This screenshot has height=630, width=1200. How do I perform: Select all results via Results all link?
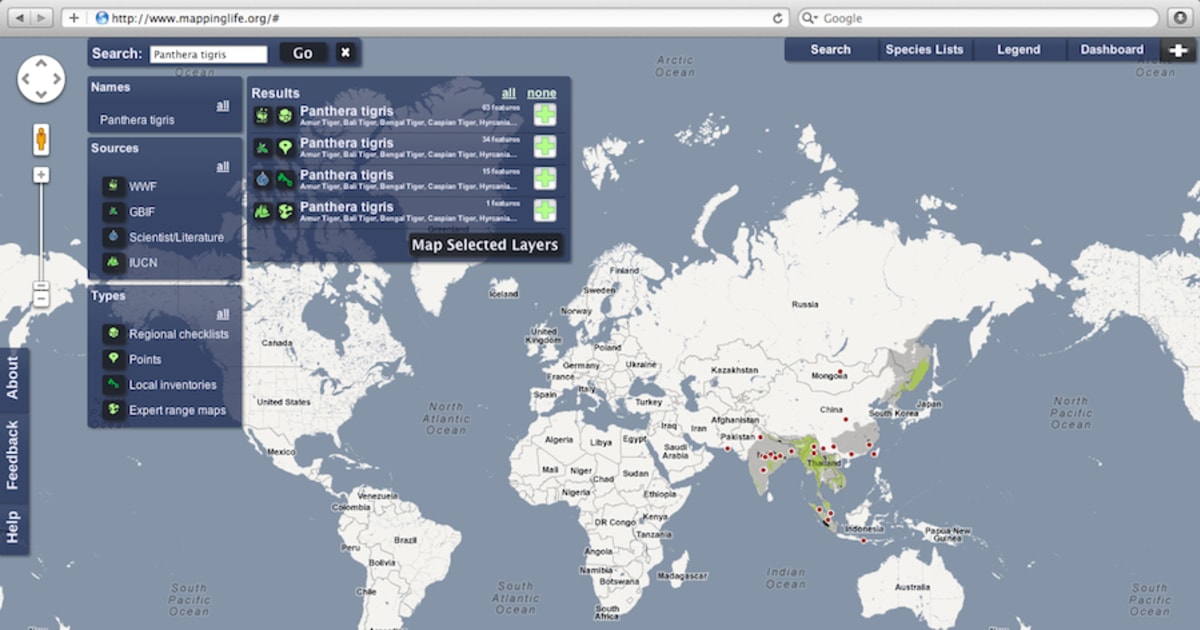point(509,93)
